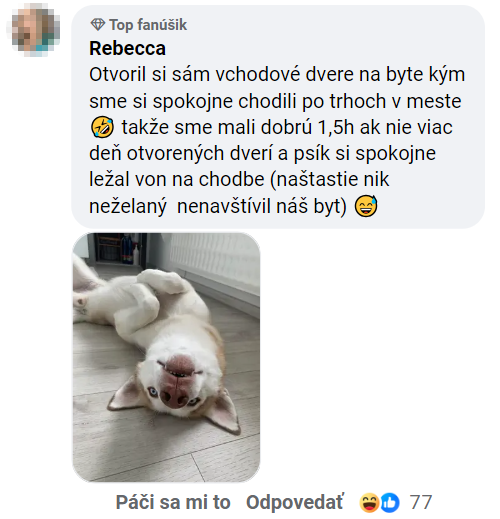The height and width of the screenshot is (519, 500).
Task: Click the diamond Top fan badge icon
Action: click(98, 25)
